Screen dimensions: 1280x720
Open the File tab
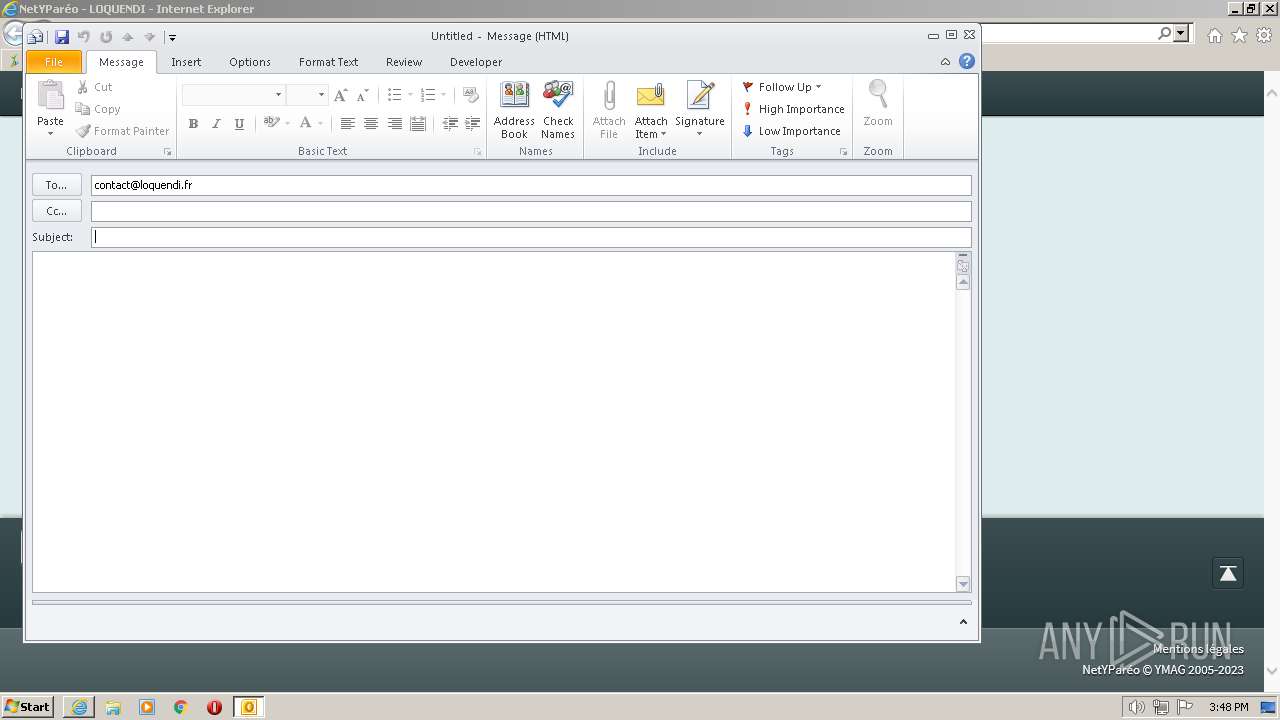point(54,62)
